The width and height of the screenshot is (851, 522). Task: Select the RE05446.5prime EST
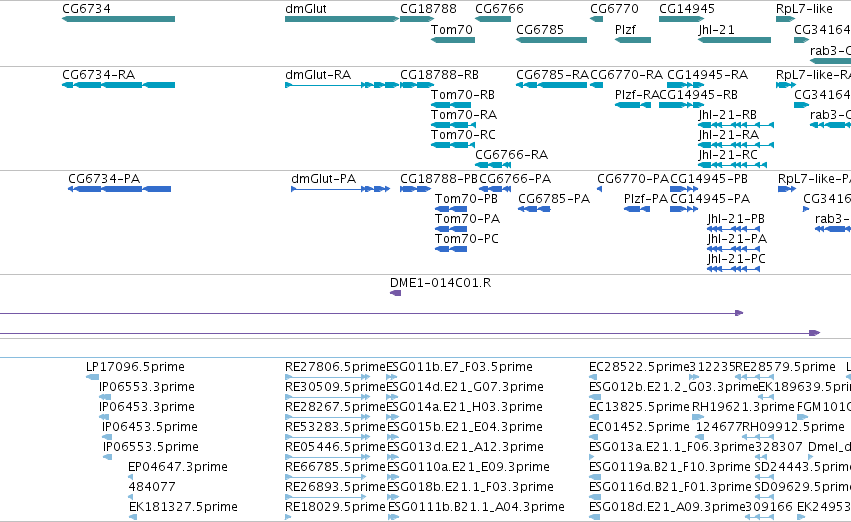tap(327, 457)
